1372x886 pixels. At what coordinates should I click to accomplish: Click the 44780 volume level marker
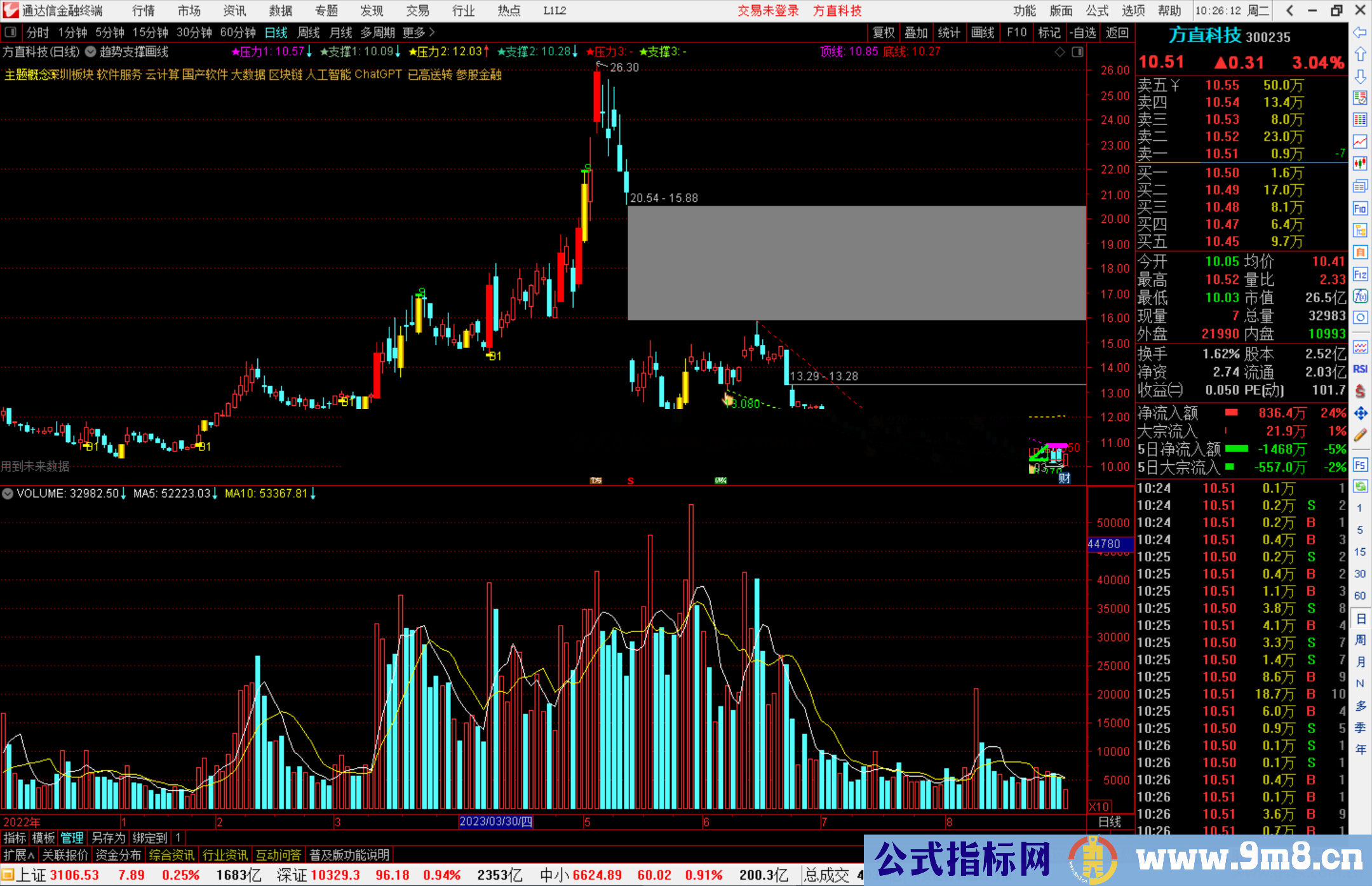click(x=1110, y=544)
